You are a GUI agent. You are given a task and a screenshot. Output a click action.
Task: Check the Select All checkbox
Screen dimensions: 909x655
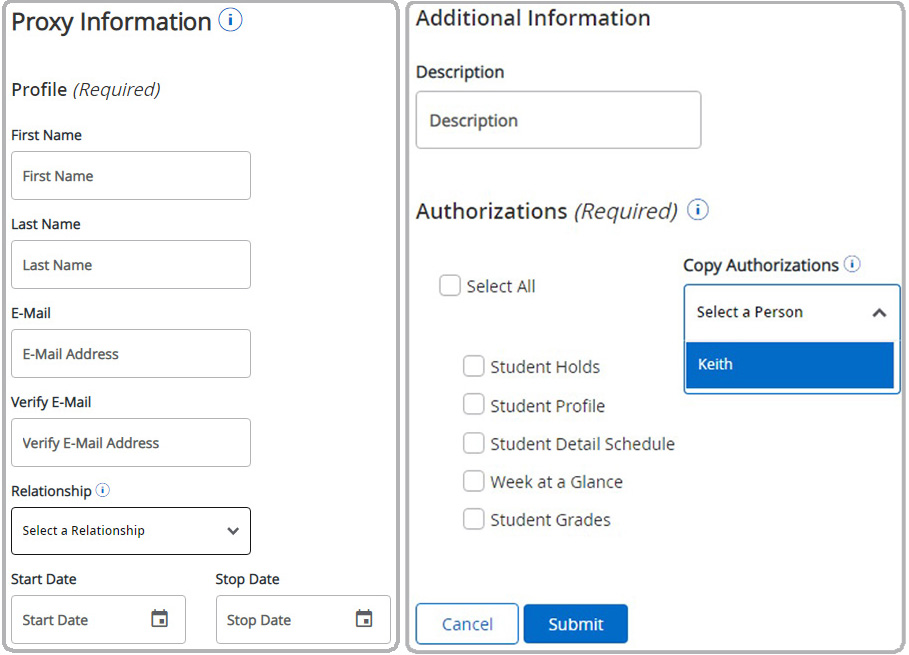pyautogui.click(x=450, y=286)
